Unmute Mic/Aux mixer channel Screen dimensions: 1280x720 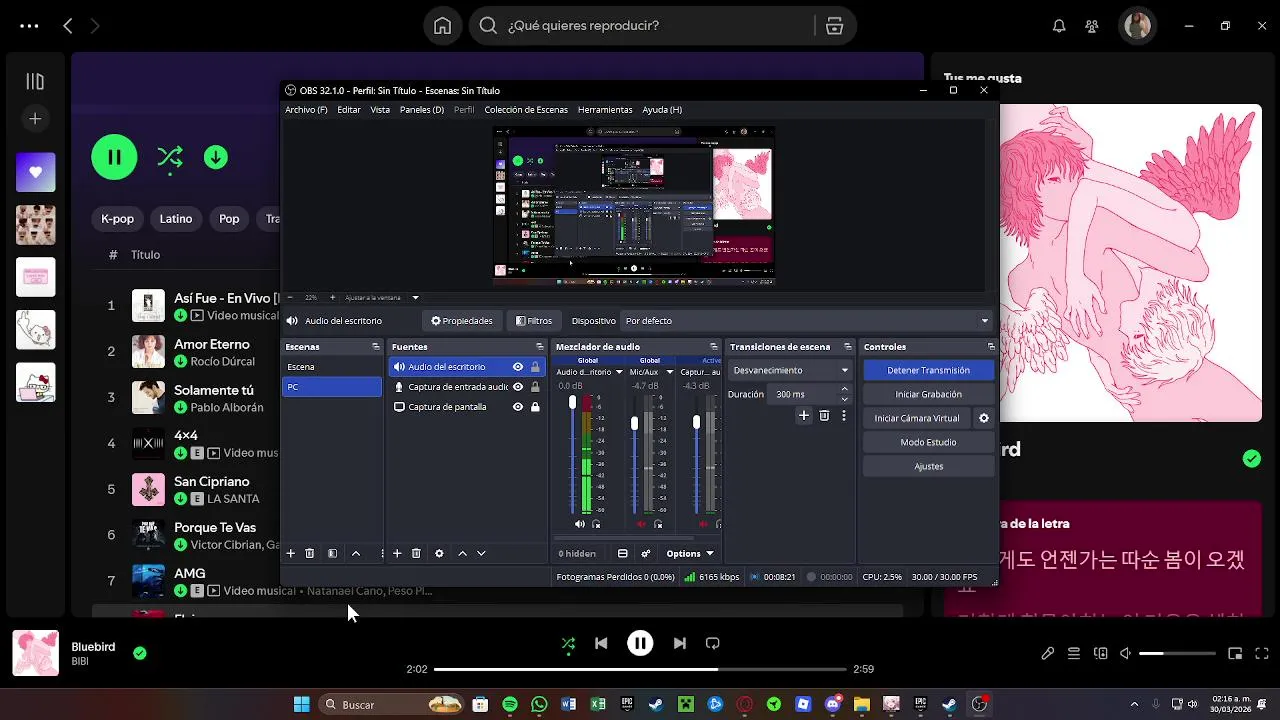(x=642, y=524)
